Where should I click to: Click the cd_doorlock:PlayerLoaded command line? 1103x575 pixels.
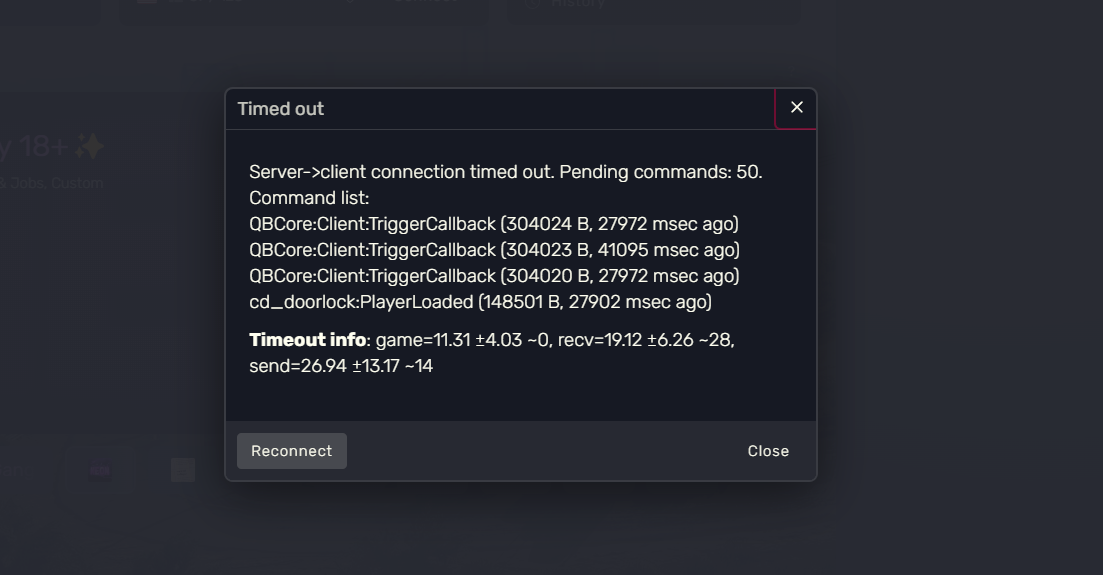(480, 302)
